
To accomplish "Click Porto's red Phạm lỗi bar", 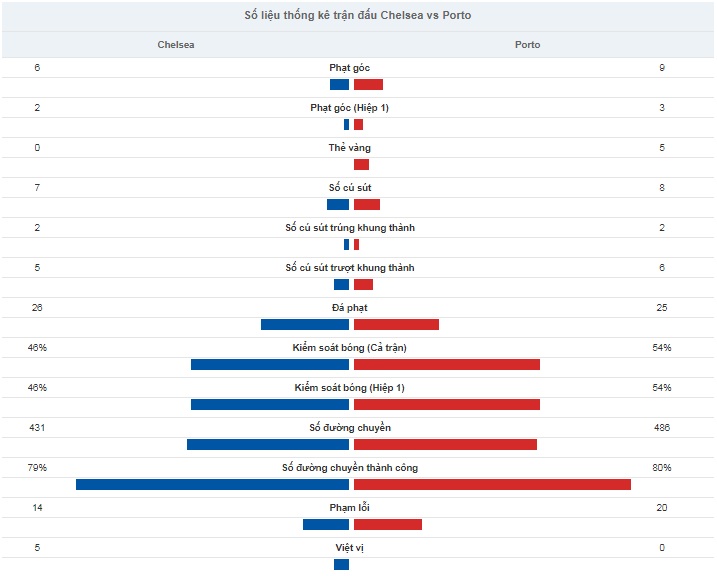I will [388, 524].
